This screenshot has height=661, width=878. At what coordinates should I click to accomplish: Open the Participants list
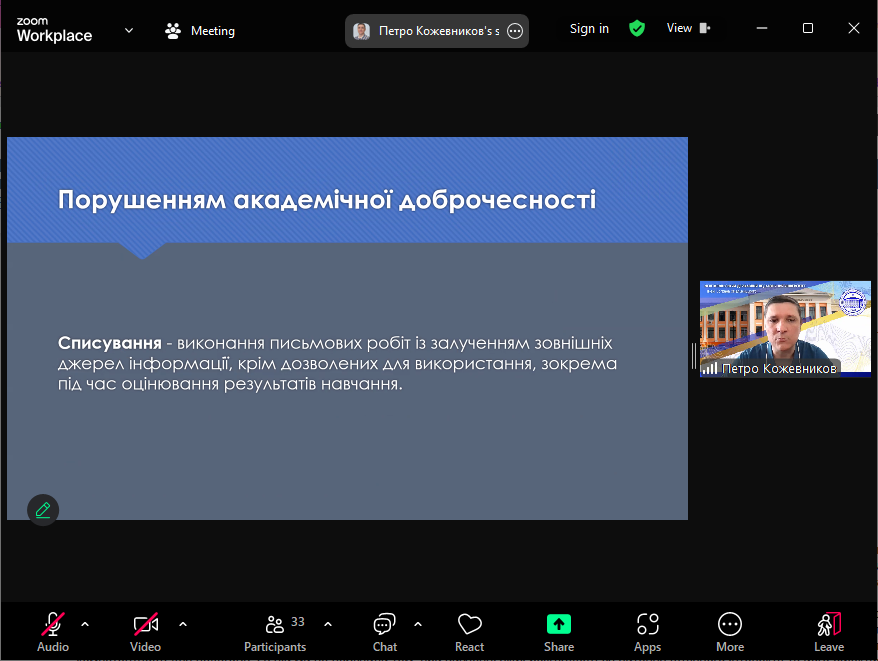(275, 624)
